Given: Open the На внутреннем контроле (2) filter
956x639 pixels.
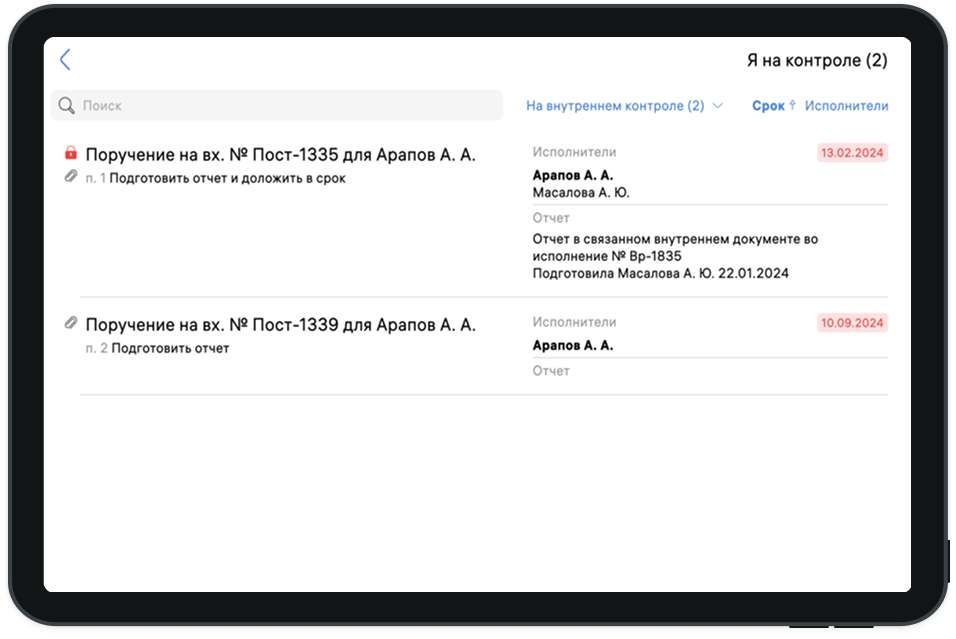Looking at the screenshot, I should pos(615,106).
